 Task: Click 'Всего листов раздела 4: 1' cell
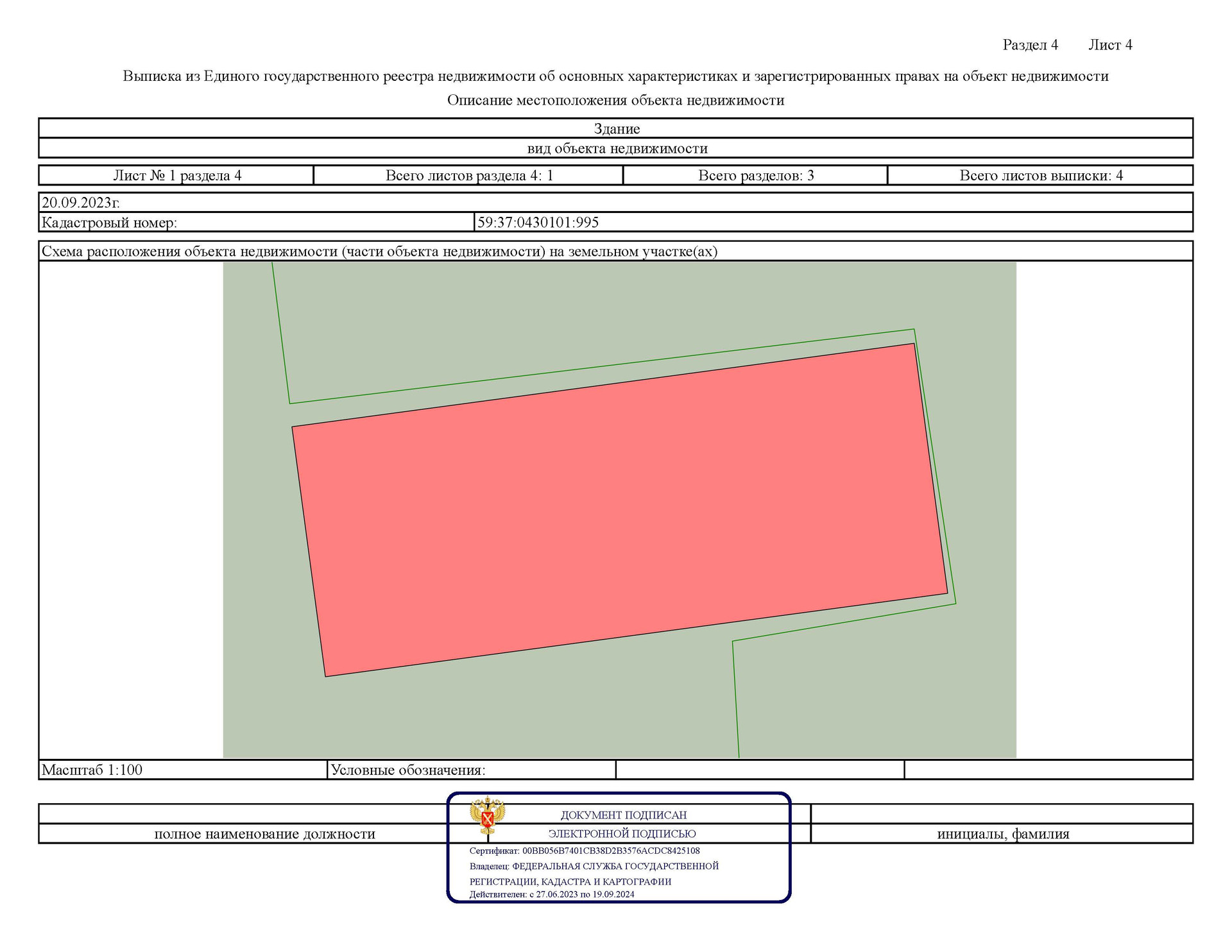click(x=469, y=176)
